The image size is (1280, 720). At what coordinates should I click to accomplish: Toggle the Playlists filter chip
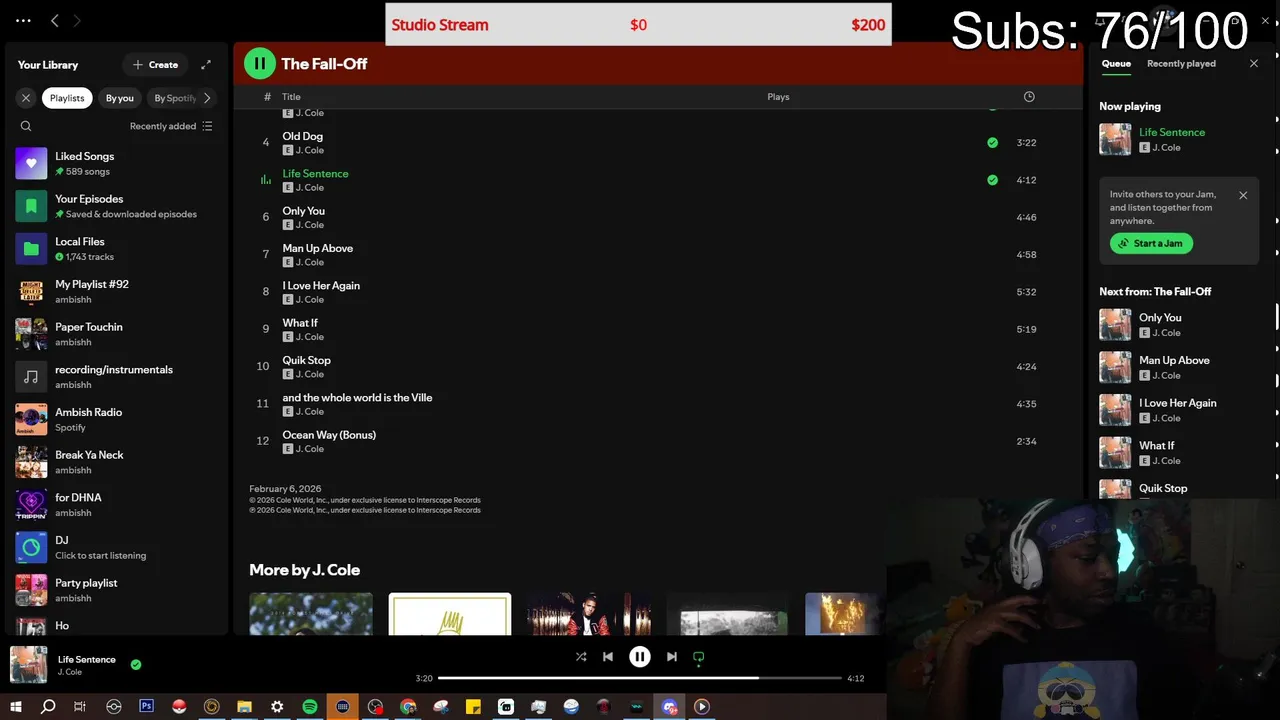(67, 98)
